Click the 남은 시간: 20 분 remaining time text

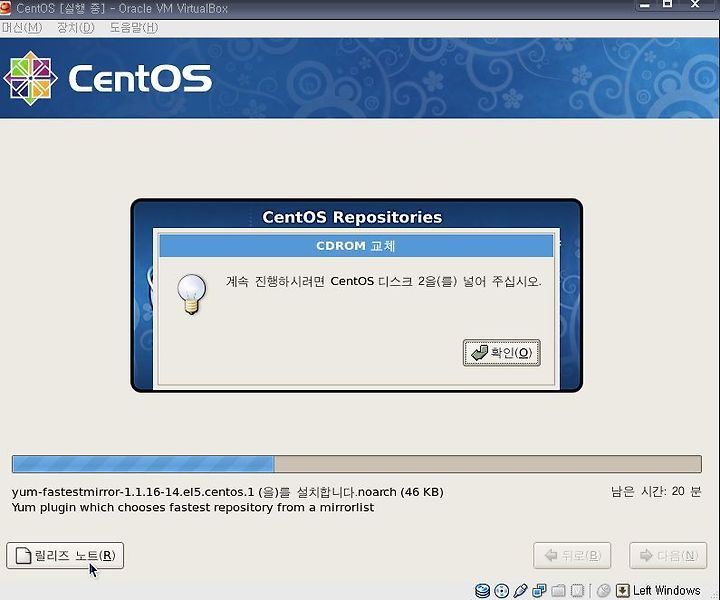point(656,492)
